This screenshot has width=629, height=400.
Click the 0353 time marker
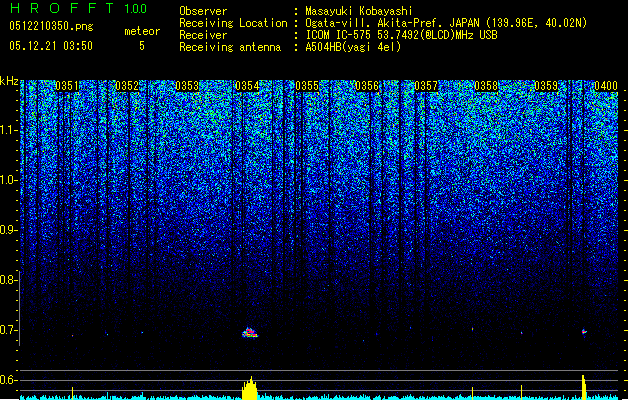[x=187, y=86]
